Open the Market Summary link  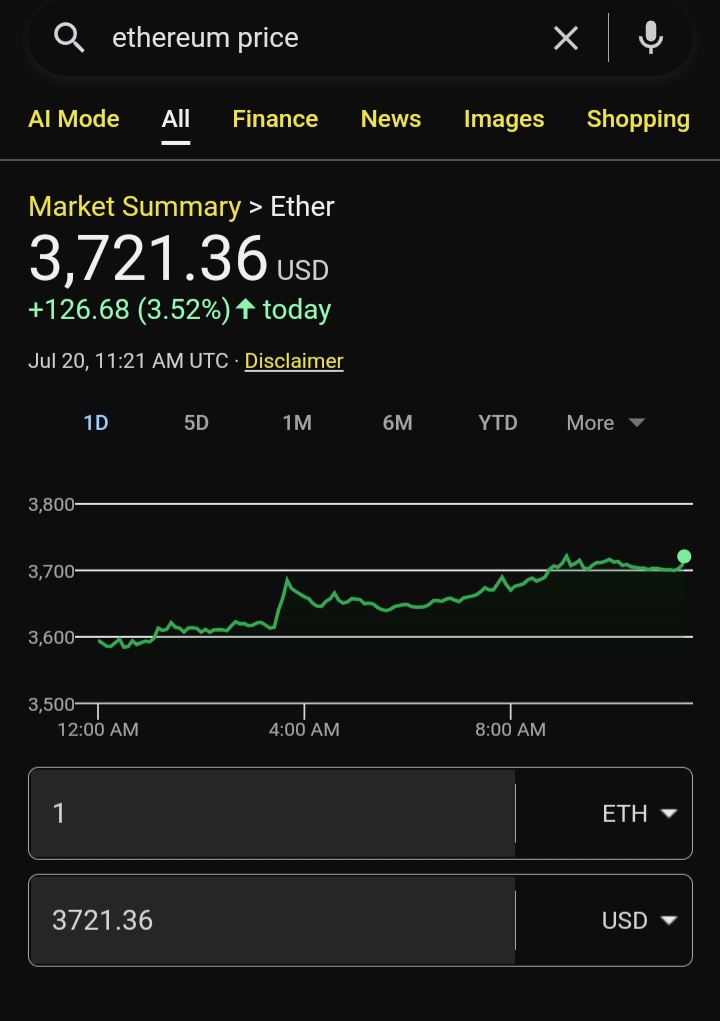click(x=135, y=206)
